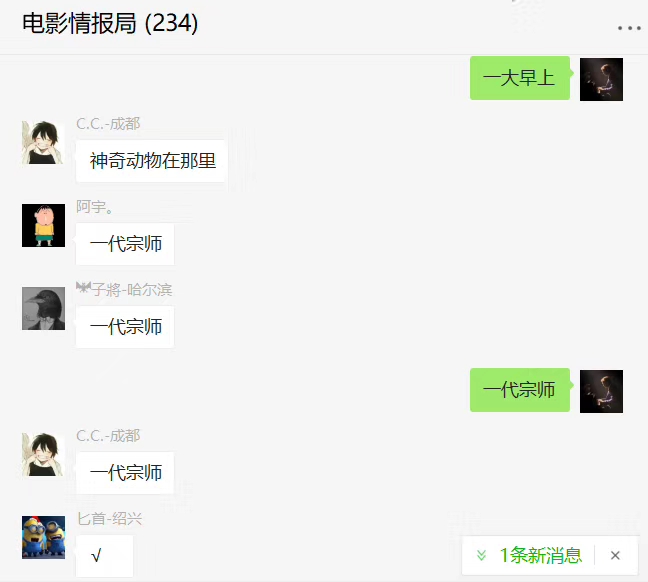The image size is (648, 582).
Task: Select the 神奇动物在那里 message bubble
Action: pos(151,161)
